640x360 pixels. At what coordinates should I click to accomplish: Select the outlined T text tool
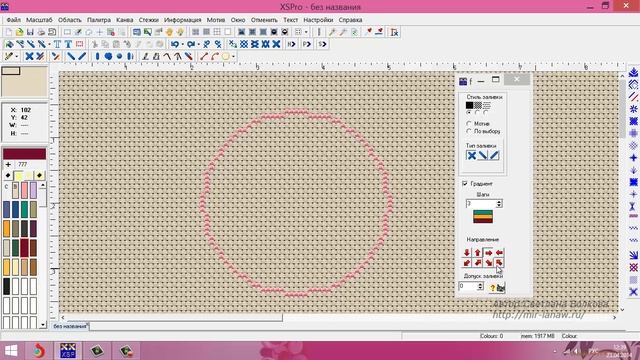(57, 44)
